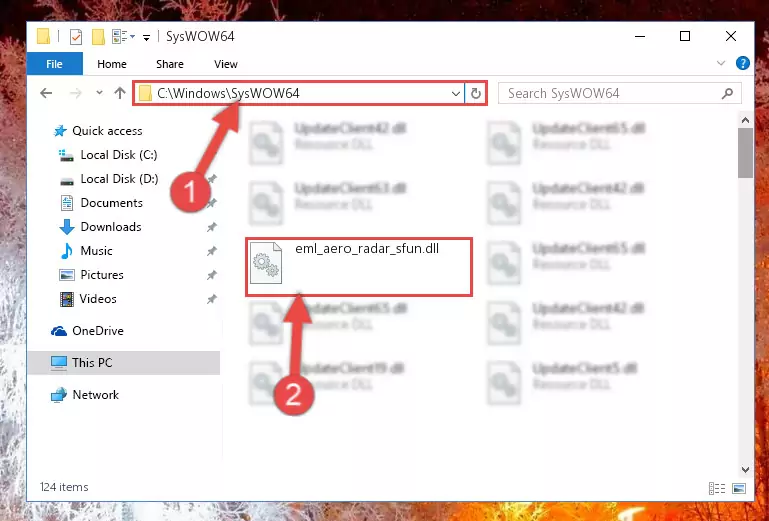Select Quick access in navigation pane
This screenshot has height=521, width=769.
coord(107,131)
